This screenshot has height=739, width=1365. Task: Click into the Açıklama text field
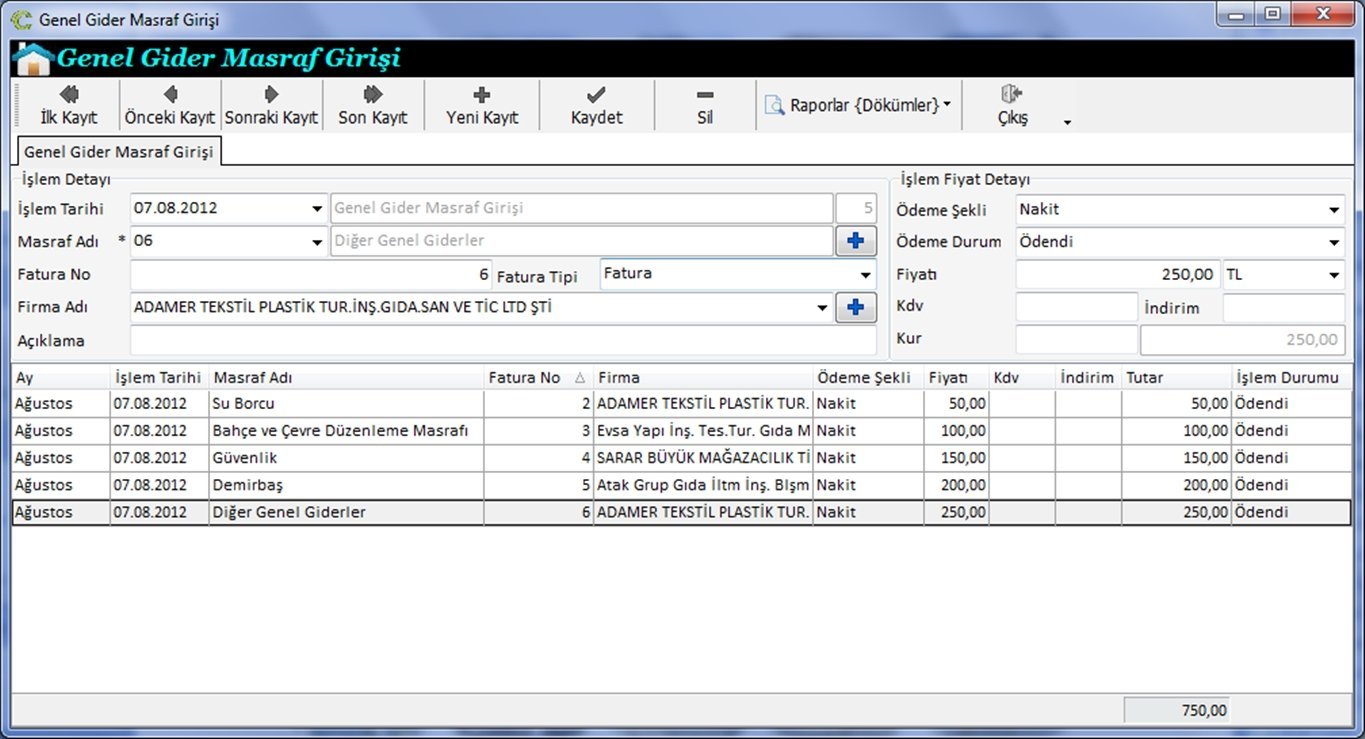502,341
